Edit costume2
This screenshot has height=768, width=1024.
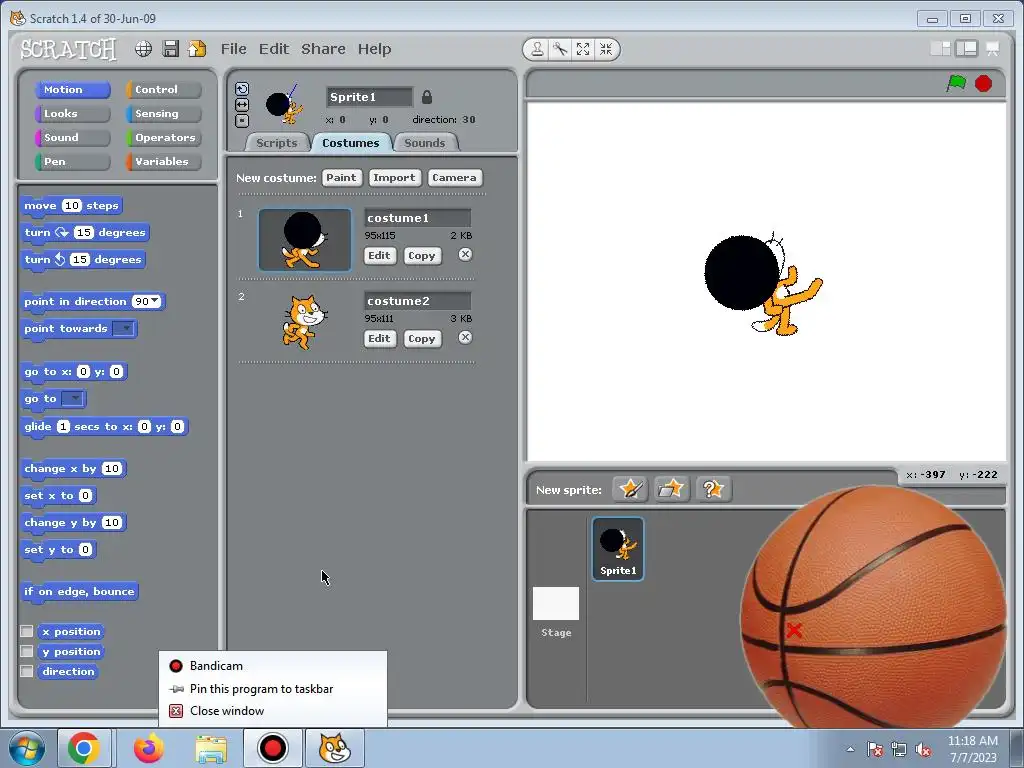pos(379,338)
